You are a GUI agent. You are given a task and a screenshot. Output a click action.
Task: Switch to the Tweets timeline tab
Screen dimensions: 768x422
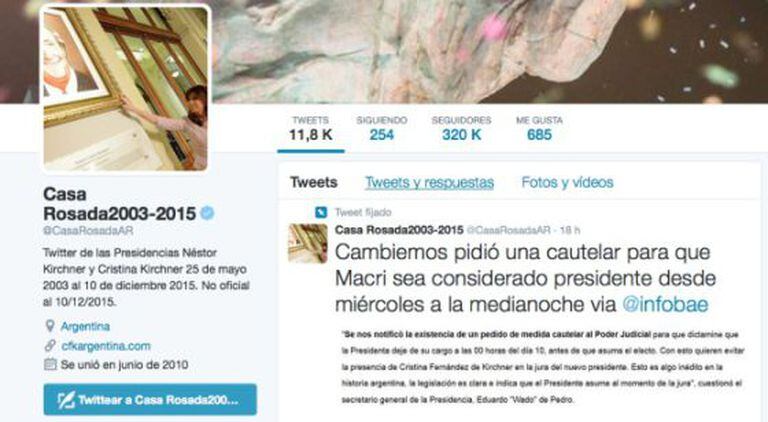click(x=313, y=183)
